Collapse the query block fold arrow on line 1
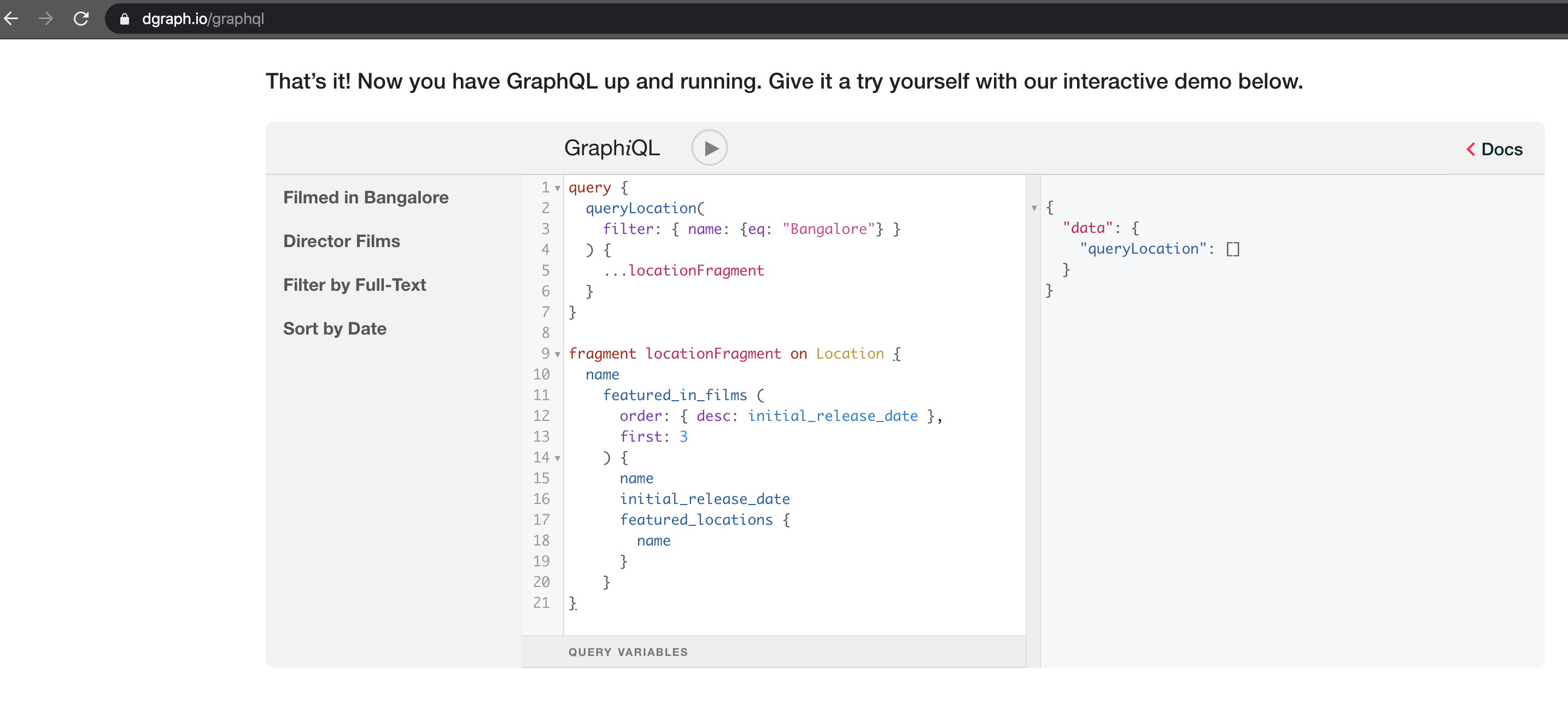This screenshot has height=715, width=1568. coord(557,189)
